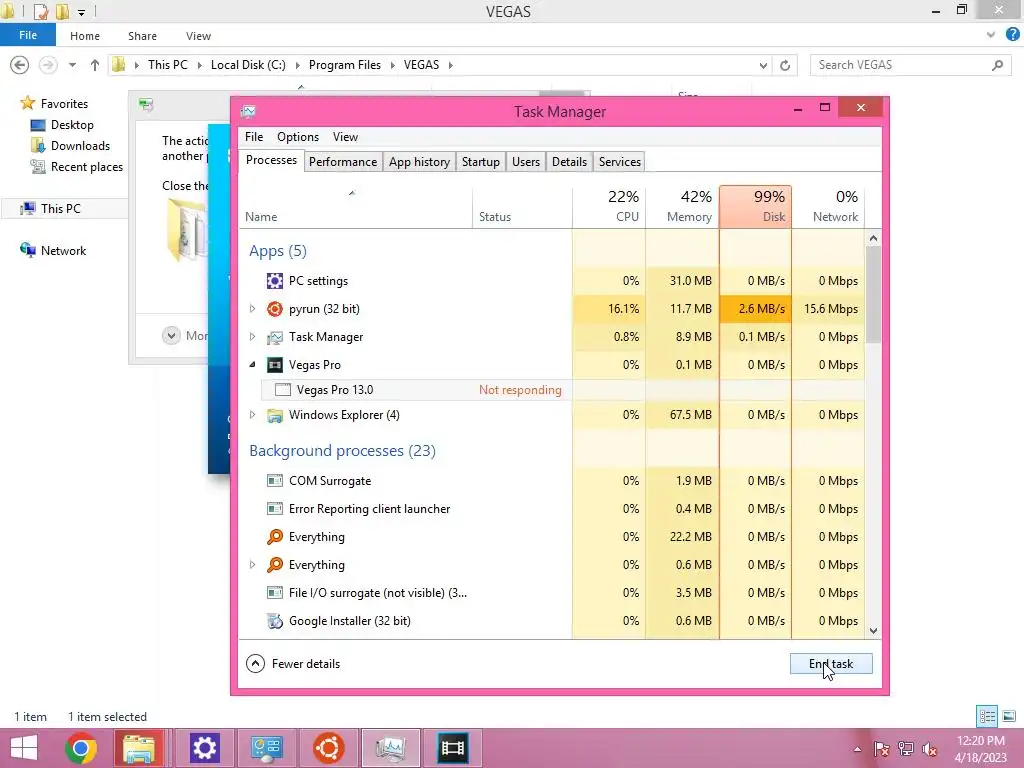Click the Task Manager vertical scrollbar thumb
Viewport: 1024px width, 768px height.
pos(873,294)
